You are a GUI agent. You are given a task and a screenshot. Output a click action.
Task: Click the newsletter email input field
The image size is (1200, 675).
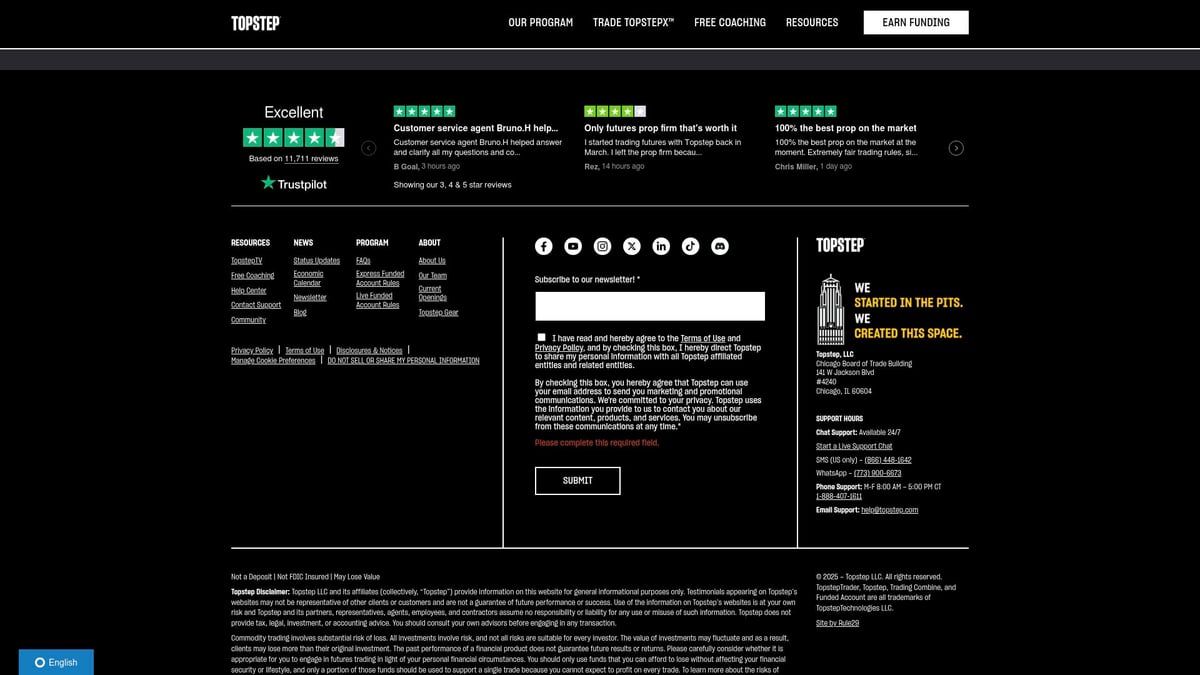(648, 305)
